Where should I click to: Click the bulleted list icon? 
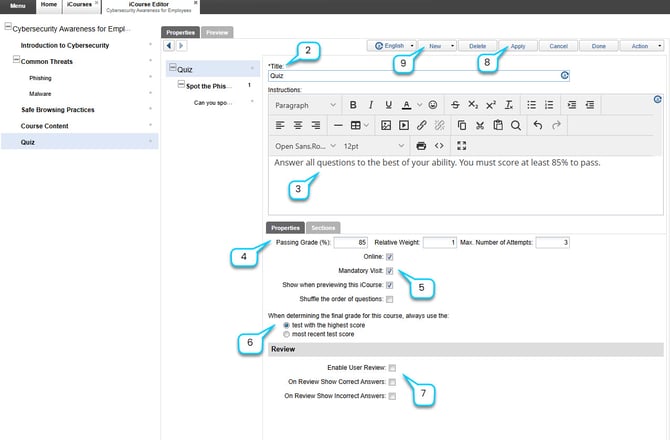tap(532, 105)
